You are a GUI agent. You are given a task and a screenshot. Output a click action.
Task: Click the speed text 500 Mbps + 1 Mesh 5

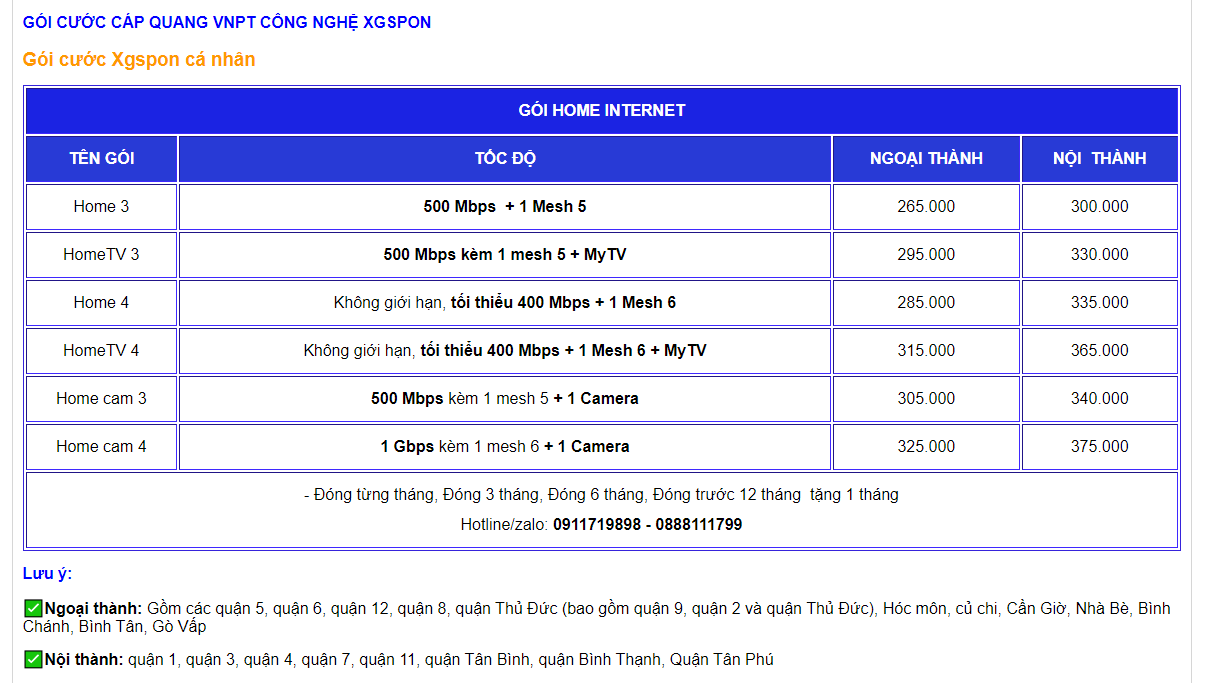(505, 206)
